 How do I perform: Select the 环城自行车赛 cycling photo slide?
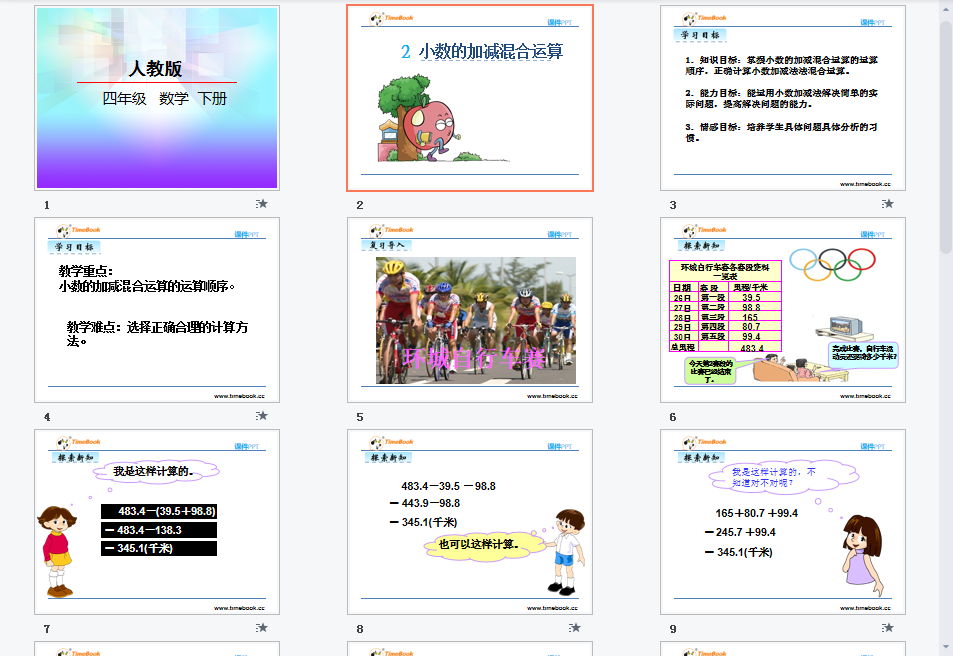point(470,310)
